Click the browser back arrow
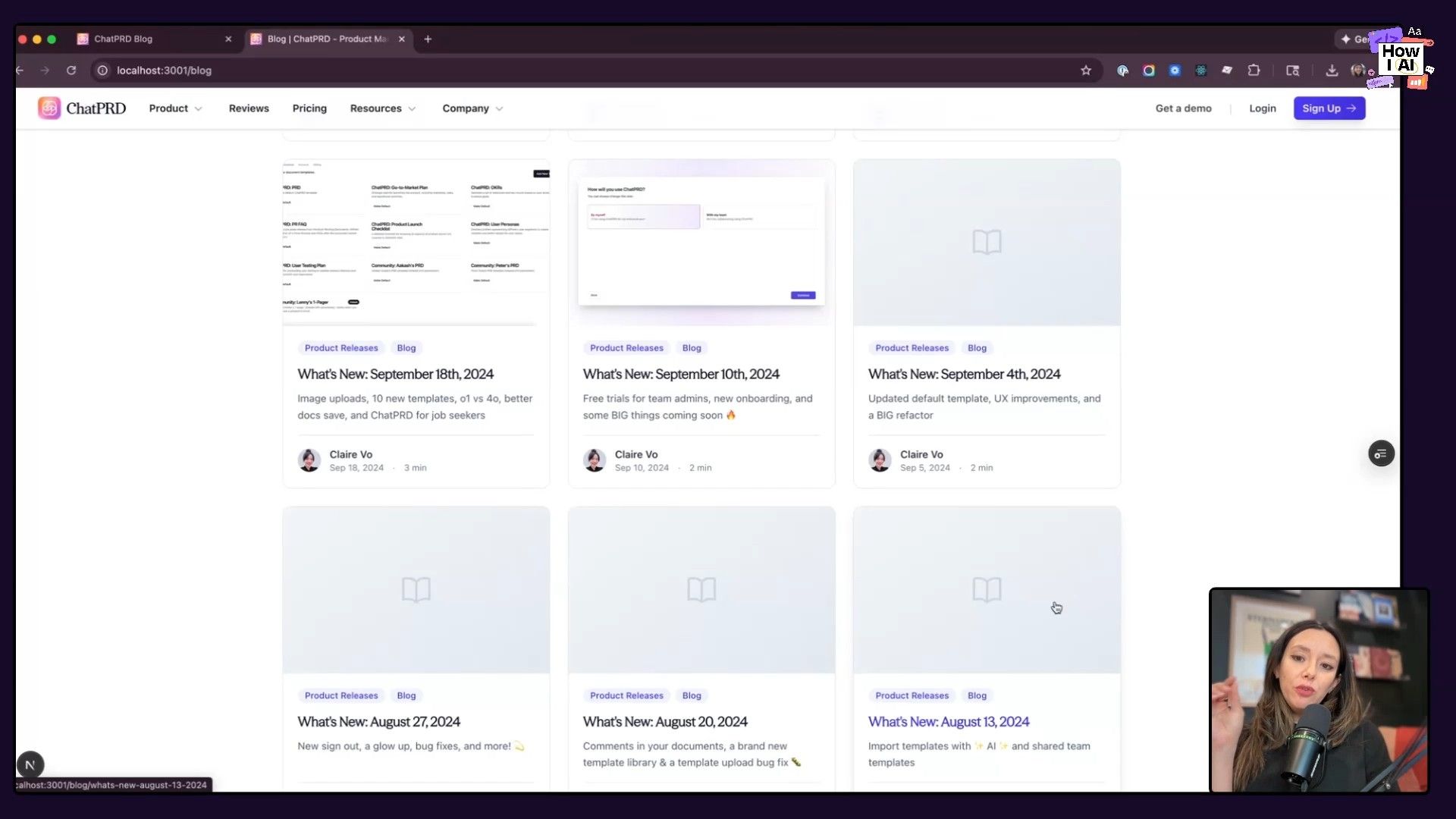Image resolution: width=1456 pixels, height=819 pixels. pyautogui.click(x=20, y=71)
